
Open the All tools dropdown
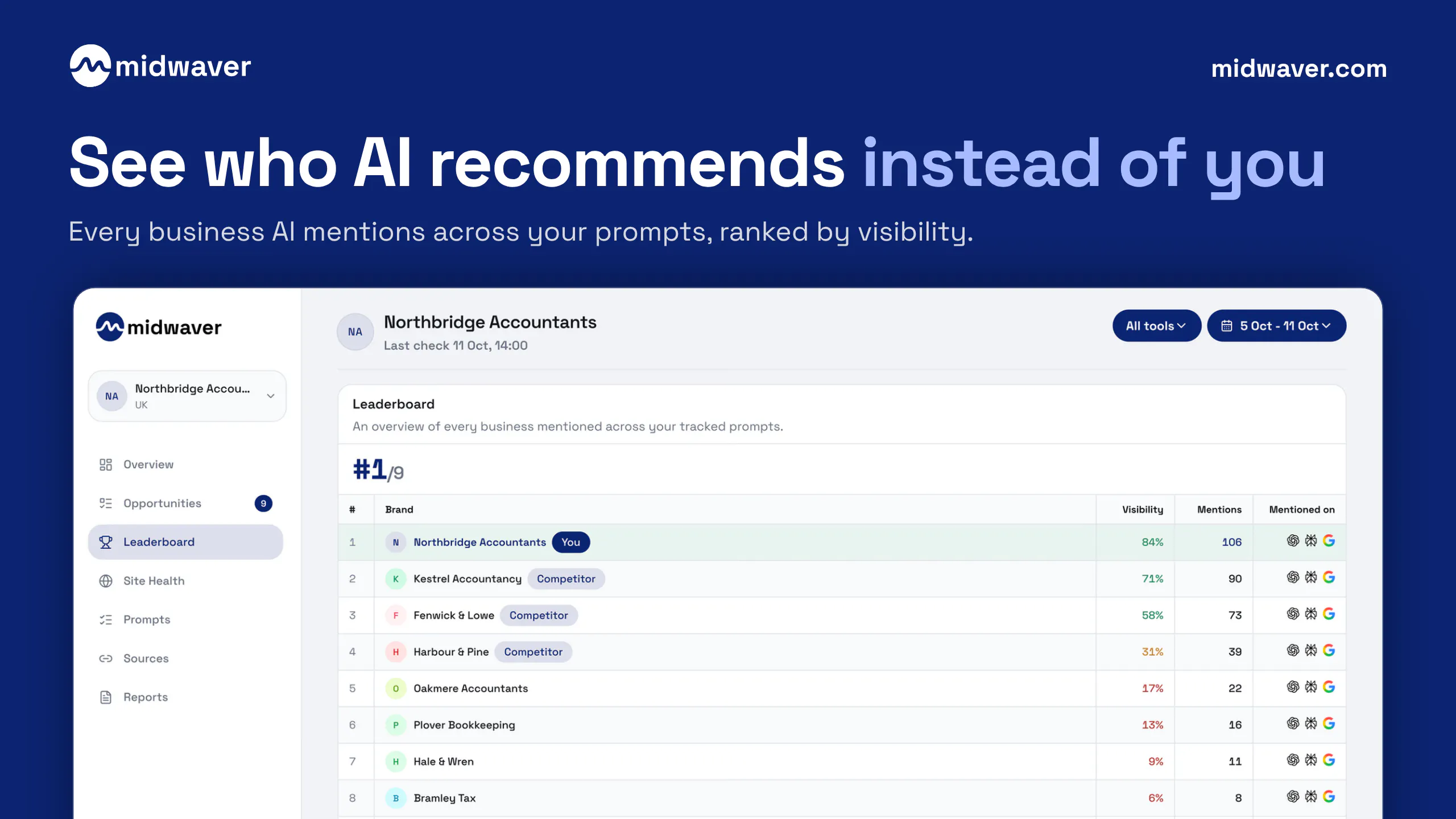pyautogui.click(x=1156, y=326)
